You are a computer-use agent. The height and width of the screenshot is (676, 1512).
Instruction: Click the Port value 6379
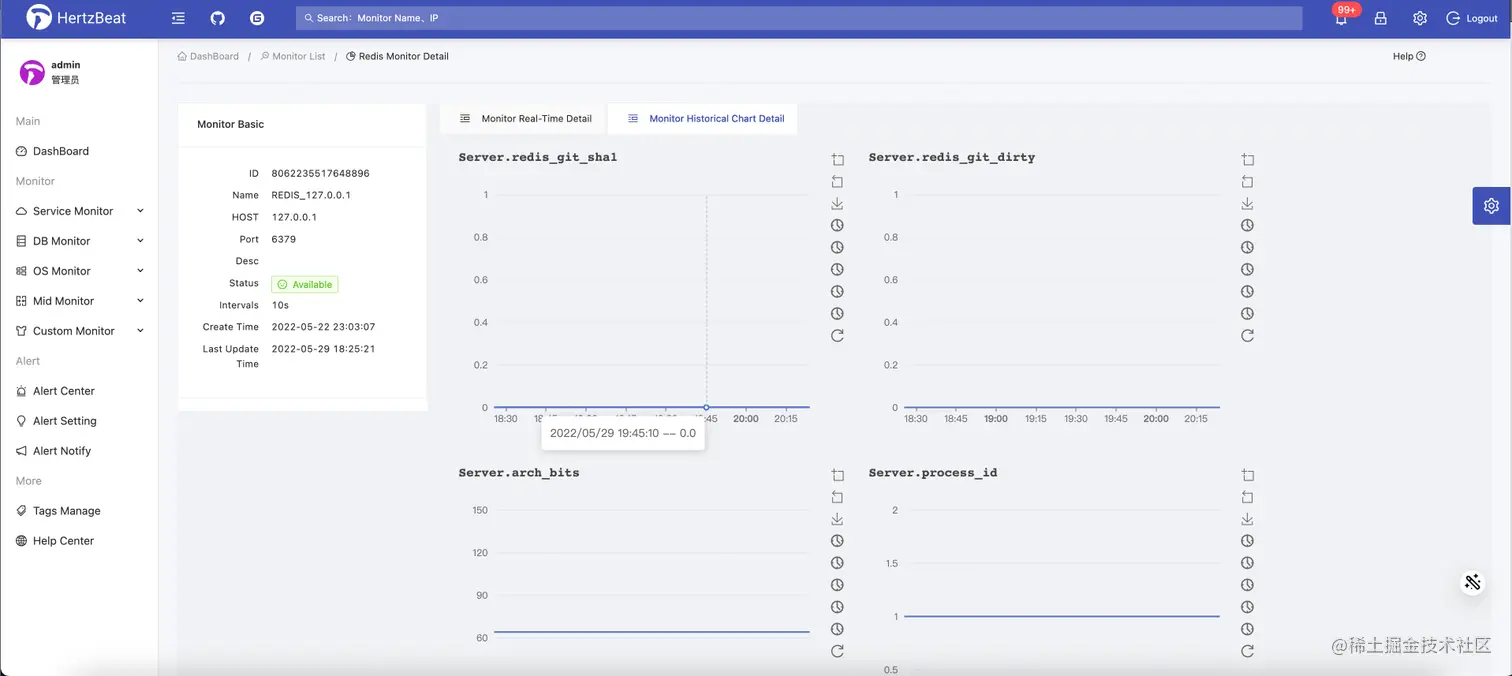[284, 239]
